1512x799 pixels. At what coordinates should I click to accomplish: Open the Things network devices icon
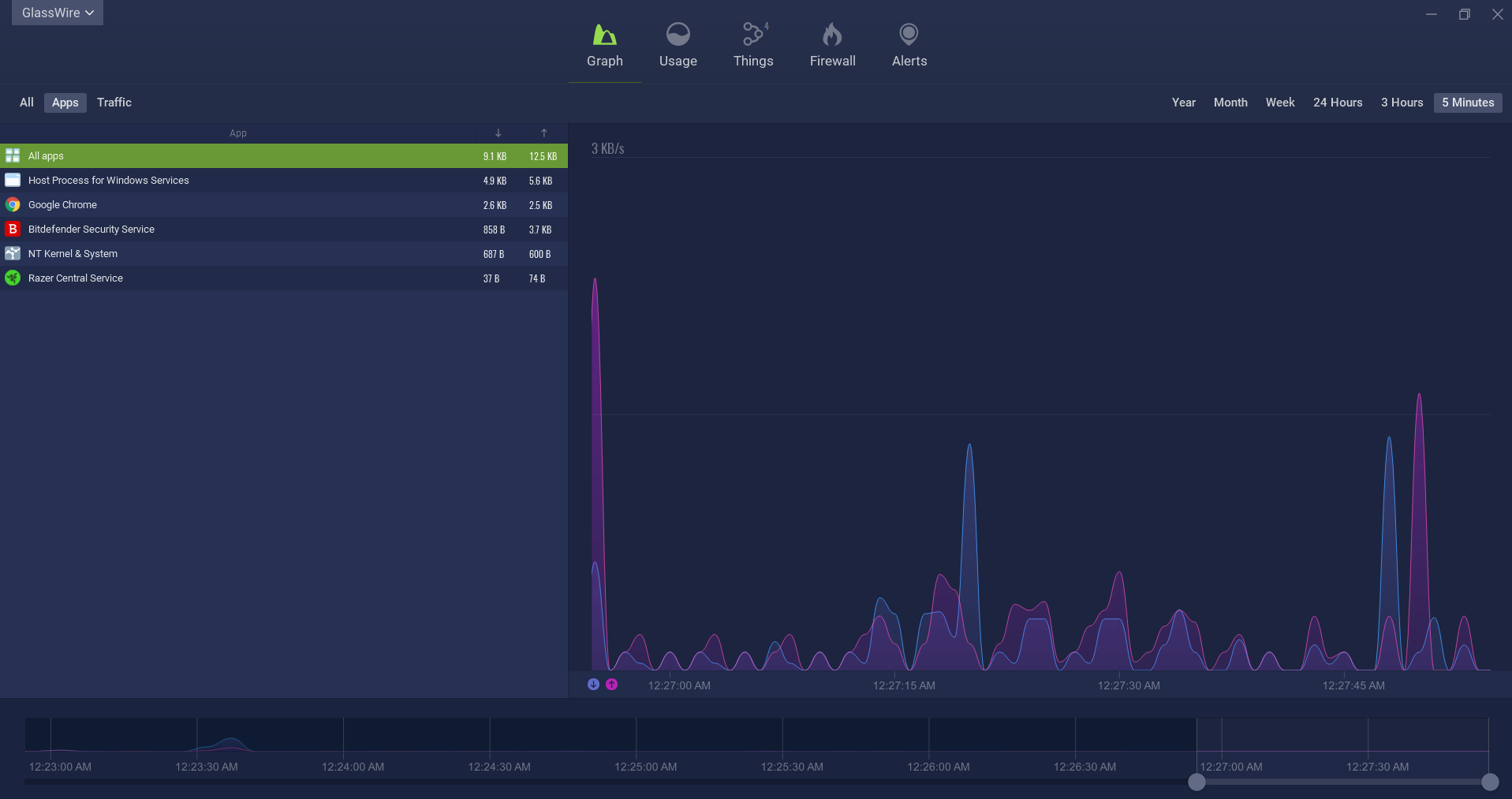click(x=752, y=35)
